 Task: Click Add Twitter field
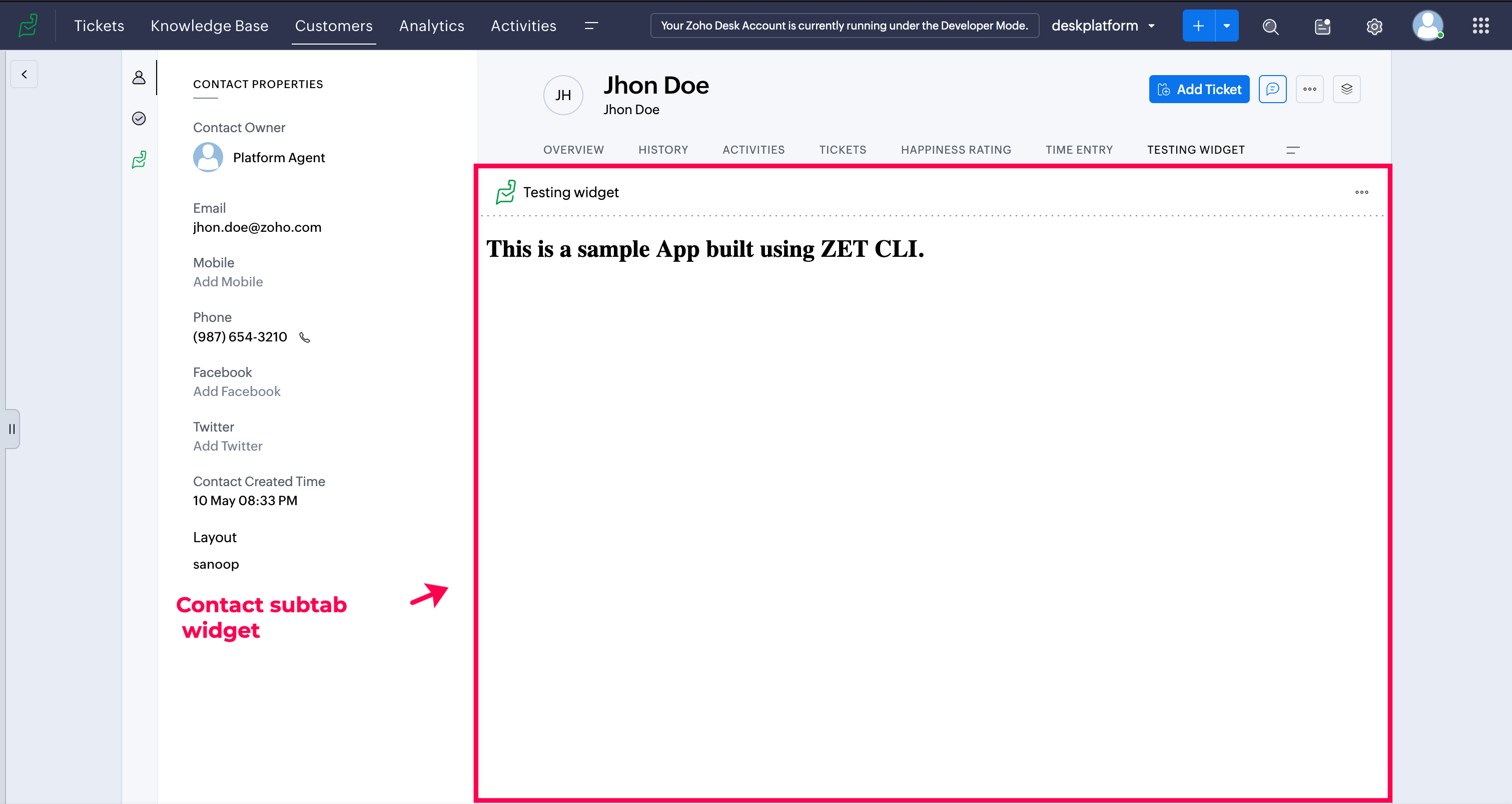pyautogui.click(x=228, y=446)
